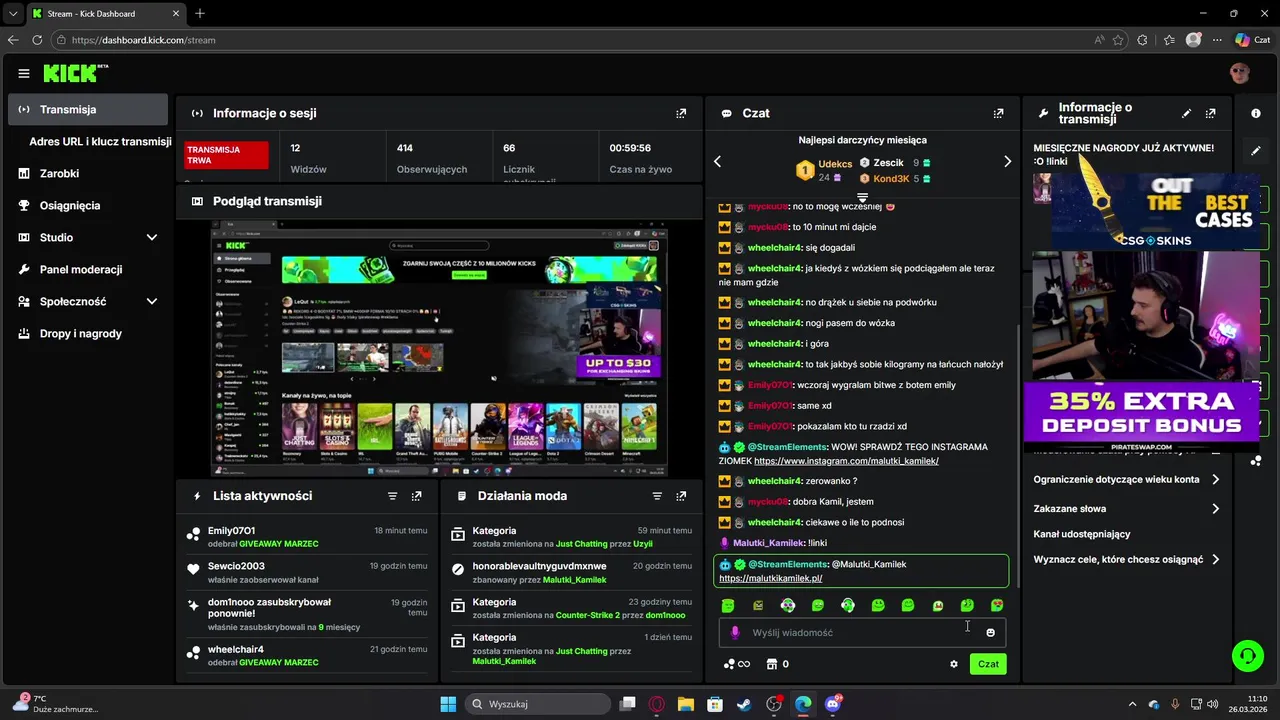Click the Windows Wyszukaj search box
Viewport: 1280px width, 720px height.
538,704
